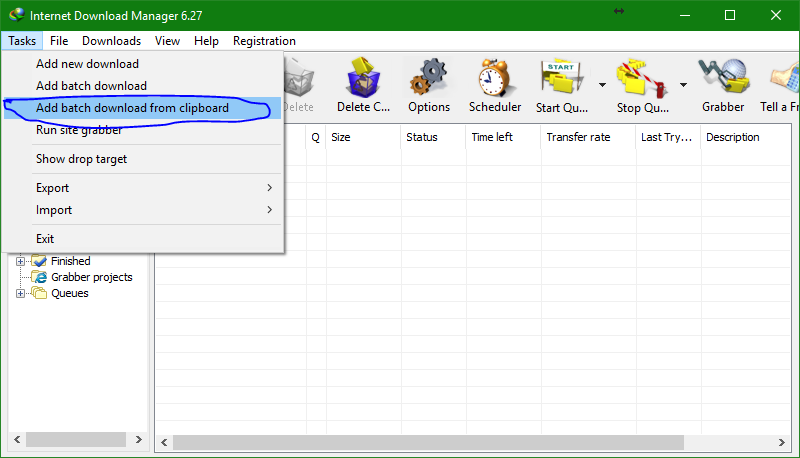Open the Help menu
The height and width of the screenshot is (458, 800).
tap(206, 41)
